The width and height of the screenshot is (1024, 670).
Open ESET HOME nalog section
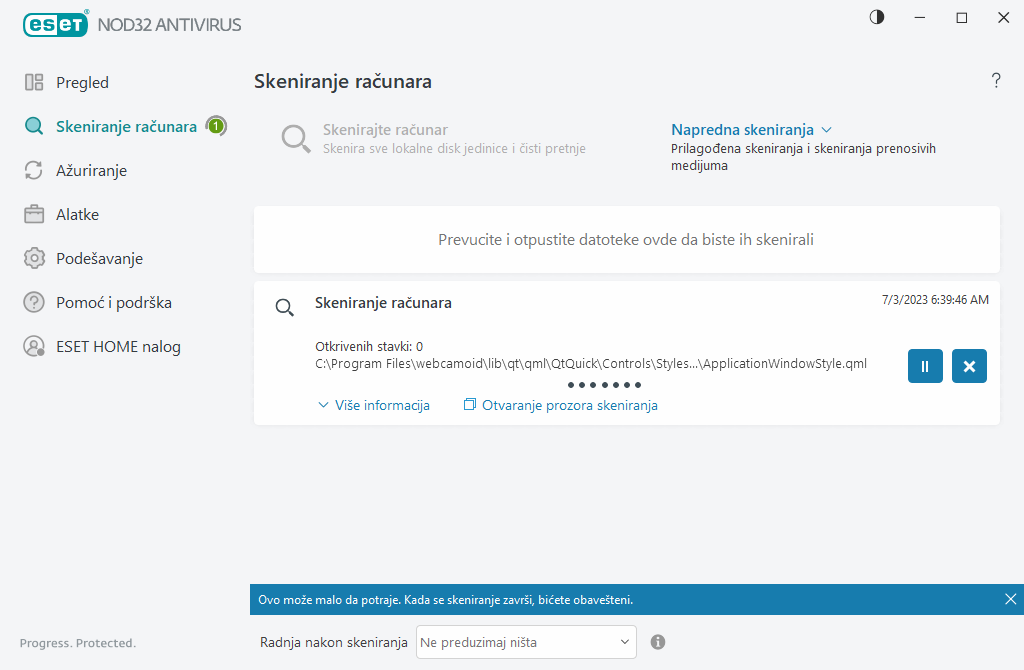click(x=118, y=347)
